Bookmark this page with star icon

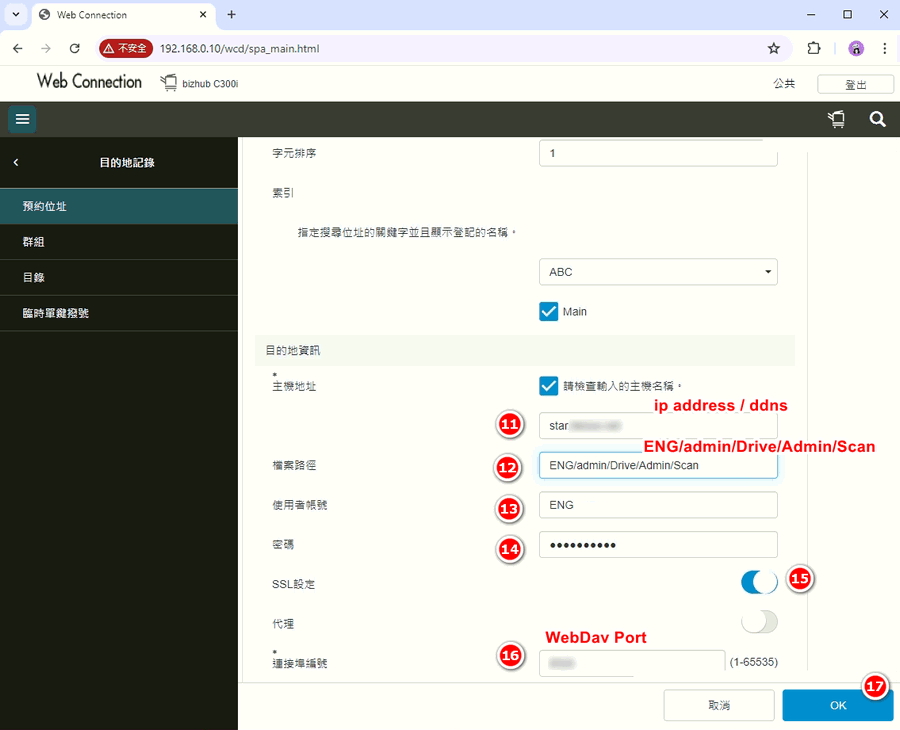tap(773, 48)
